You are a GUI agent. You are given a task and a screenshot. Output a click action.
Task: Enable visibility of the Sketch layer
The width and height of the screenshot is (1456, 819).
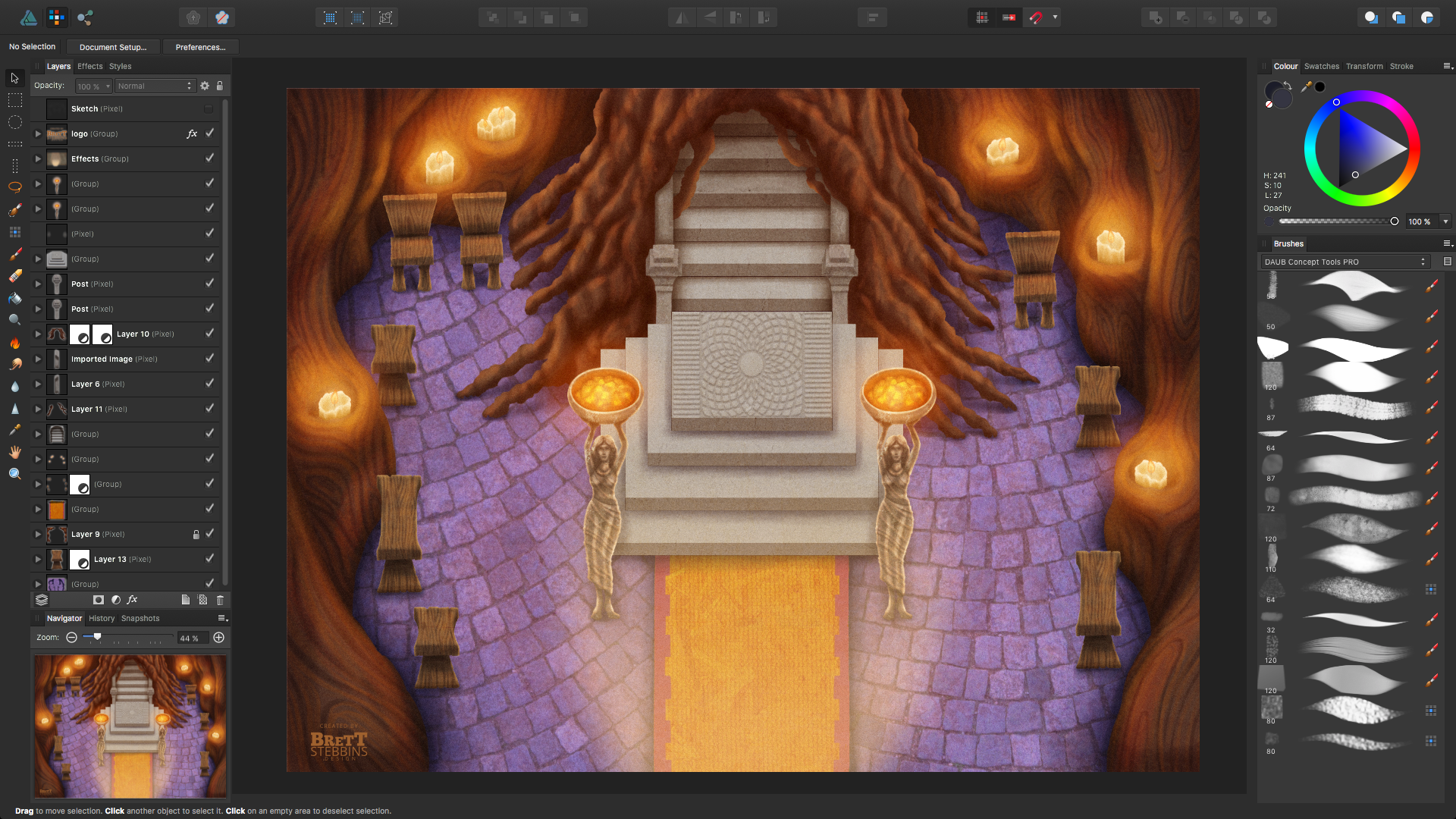[209, 108]
